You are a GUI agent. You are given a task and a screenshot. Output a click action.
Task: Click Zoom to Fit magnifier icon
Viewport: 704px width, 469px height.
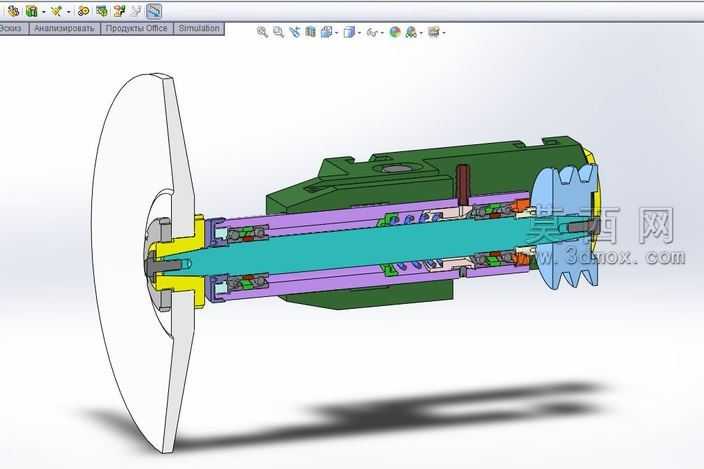point(262,32)
